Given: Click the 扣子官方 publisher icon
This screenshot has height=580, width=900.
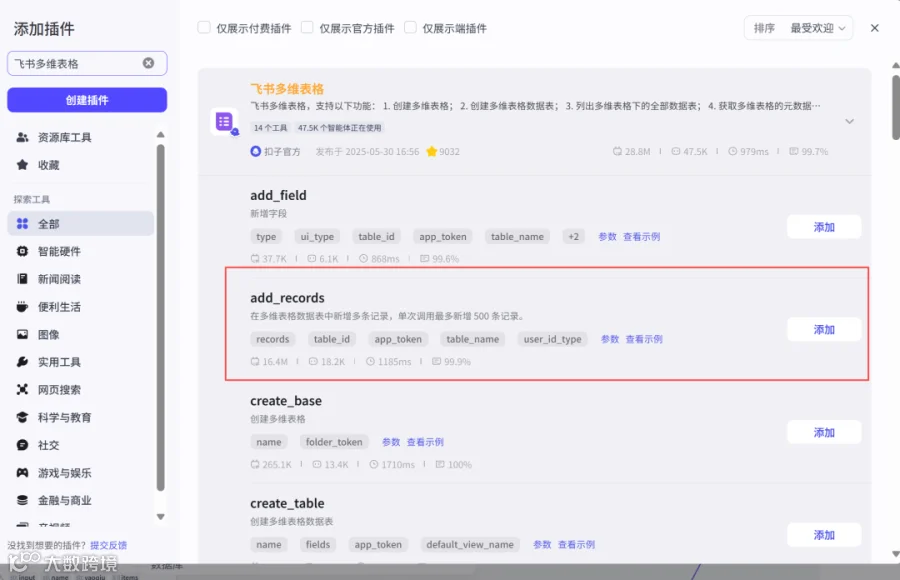Looking at the screenshot, I should [x=255, y=152].
